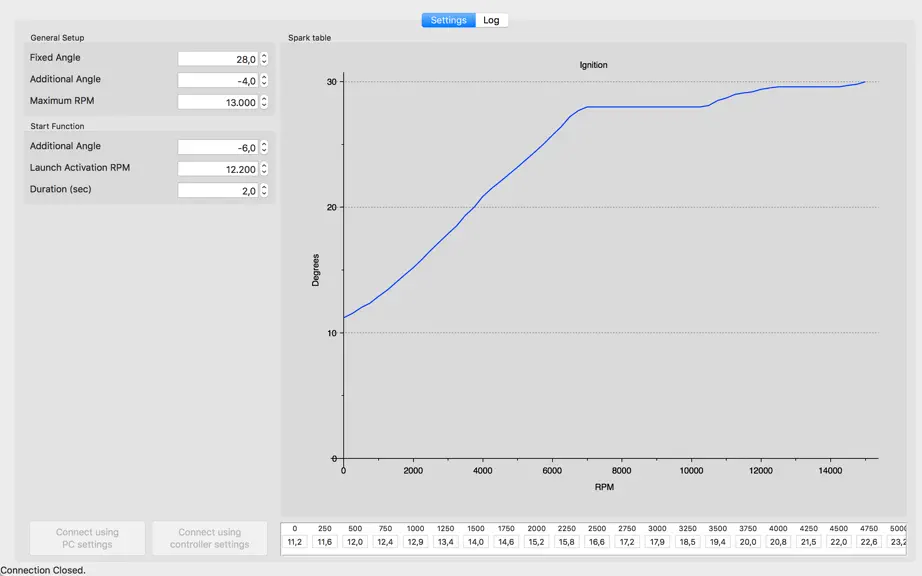Switch to the Log tab
The image size is (922, 576).
[492, 20]
